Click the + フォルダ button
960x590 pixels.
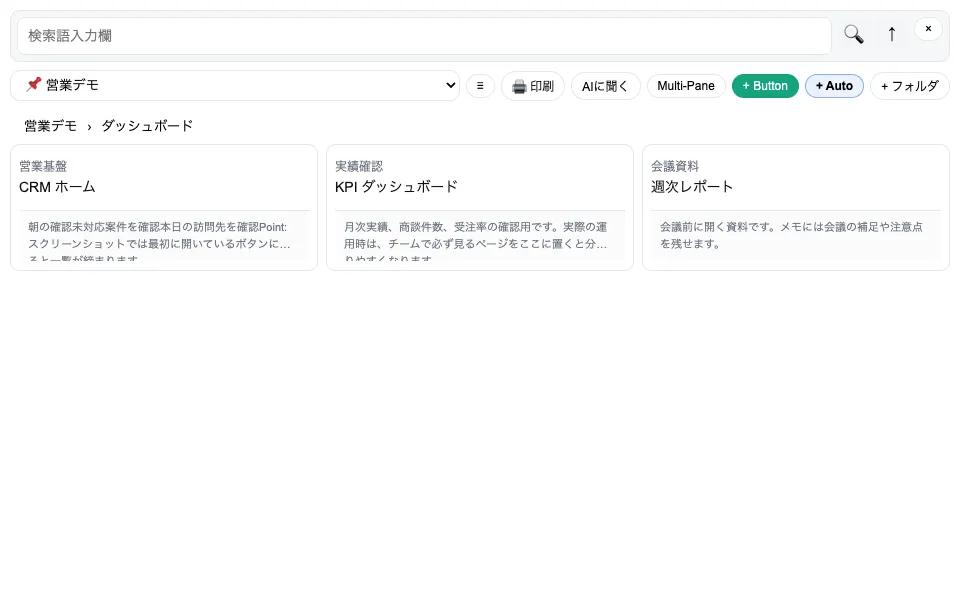[909, 86]
